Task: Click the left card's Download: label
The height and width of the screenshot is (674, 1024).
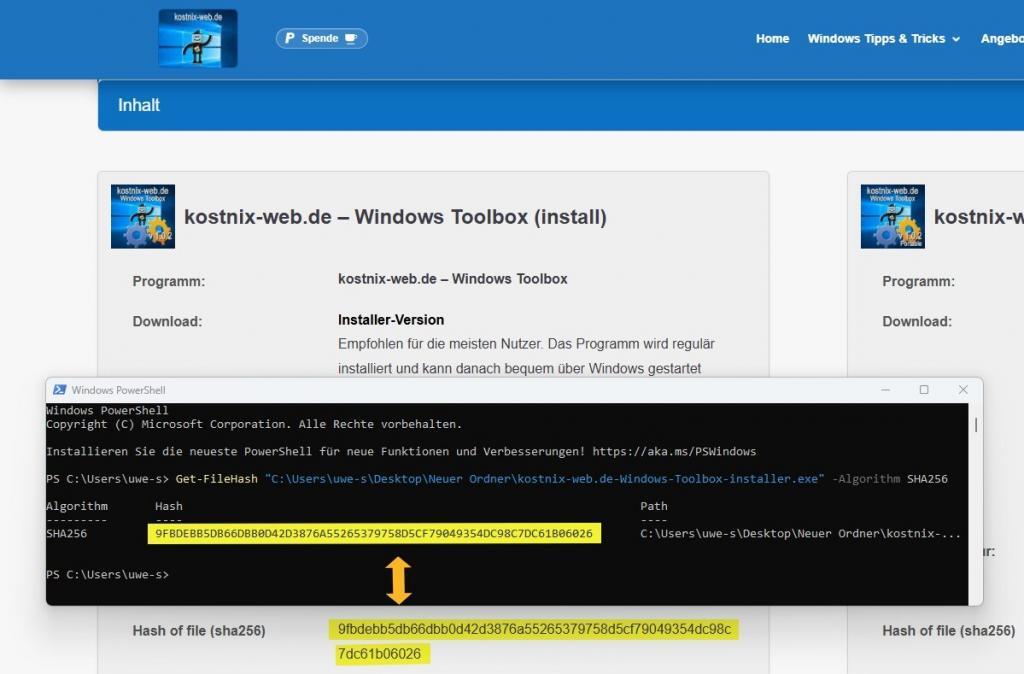Action: (x=167, y=321)
